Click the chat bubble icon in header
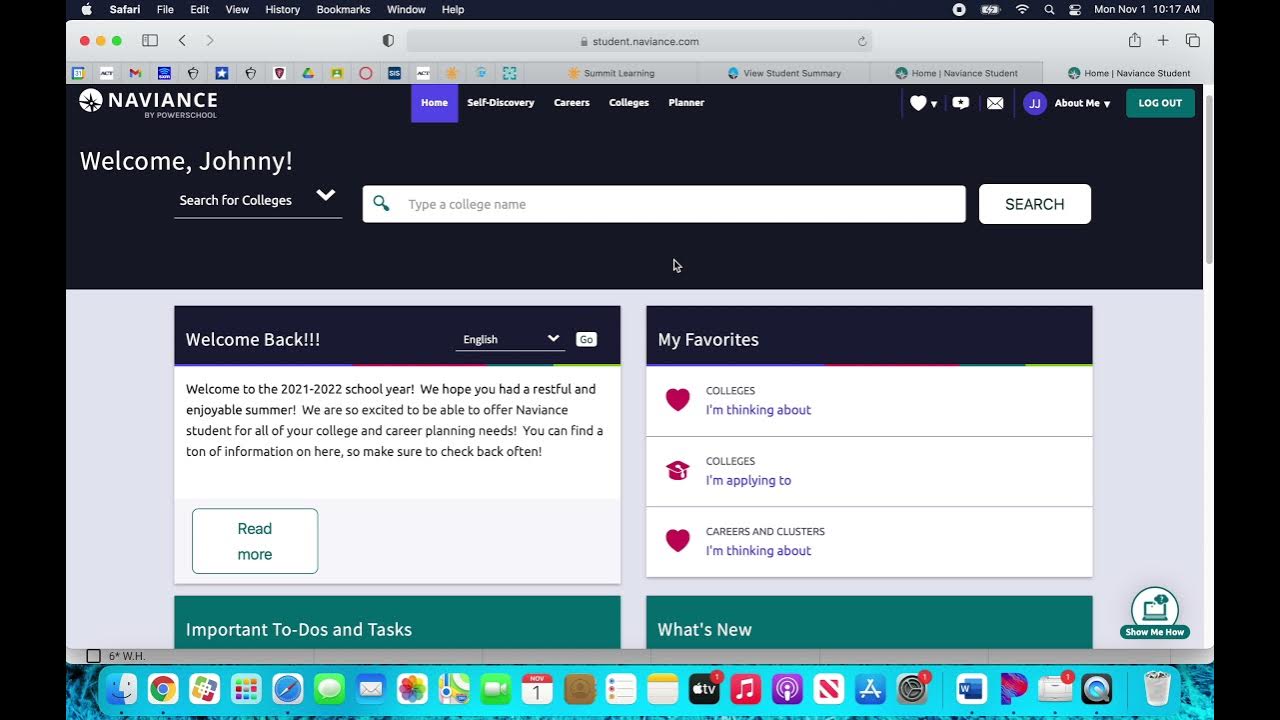The image size is (1280, 720). pos(961,103)
